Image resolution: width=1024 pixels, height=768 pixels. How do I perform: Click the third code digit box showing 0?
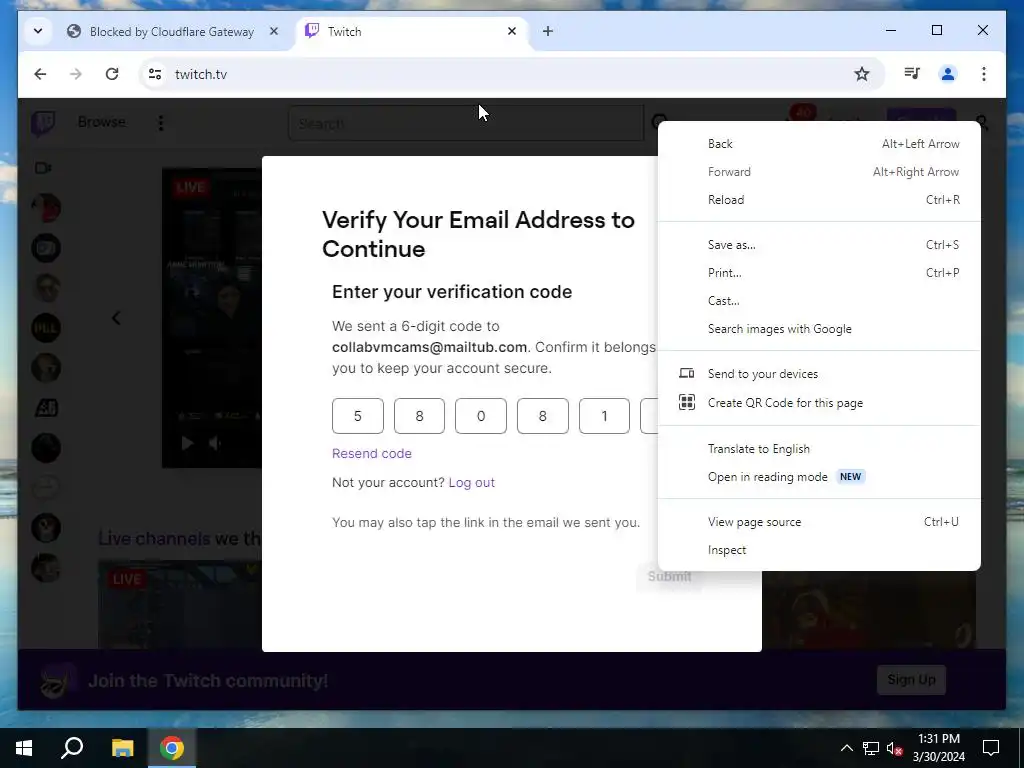point(481,416)
